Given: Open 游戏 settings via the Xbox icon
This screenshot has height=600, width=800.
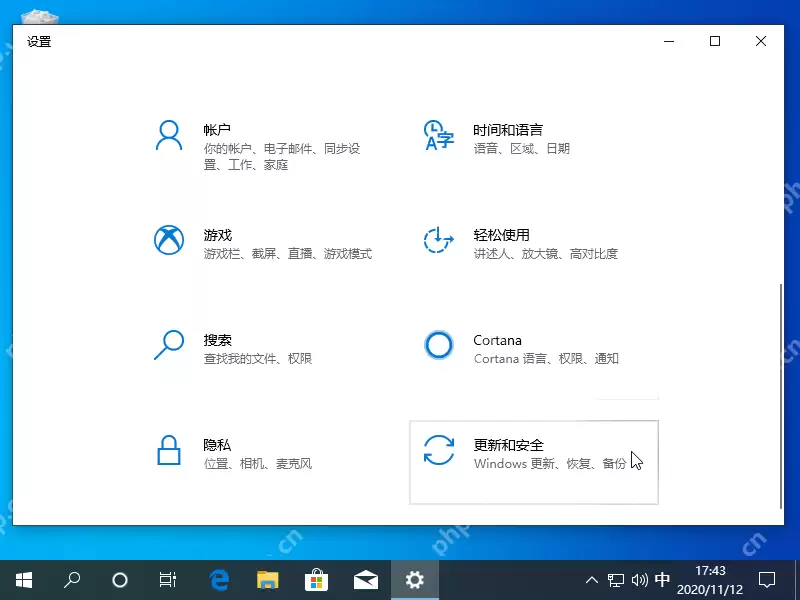Looking at the screenshot, I should point(168,240).
